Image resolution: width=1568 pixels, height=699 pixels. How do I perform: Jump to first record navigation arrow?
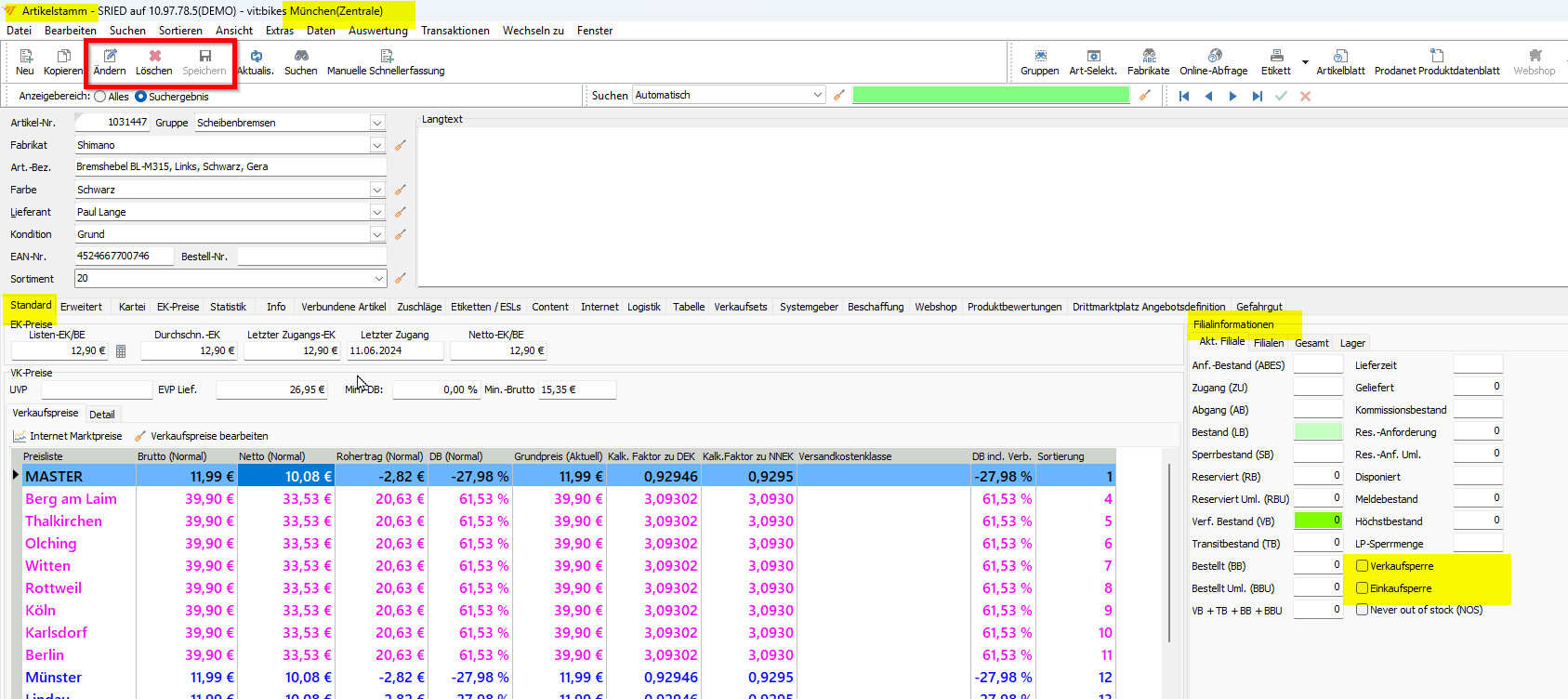coord(1184,96)
